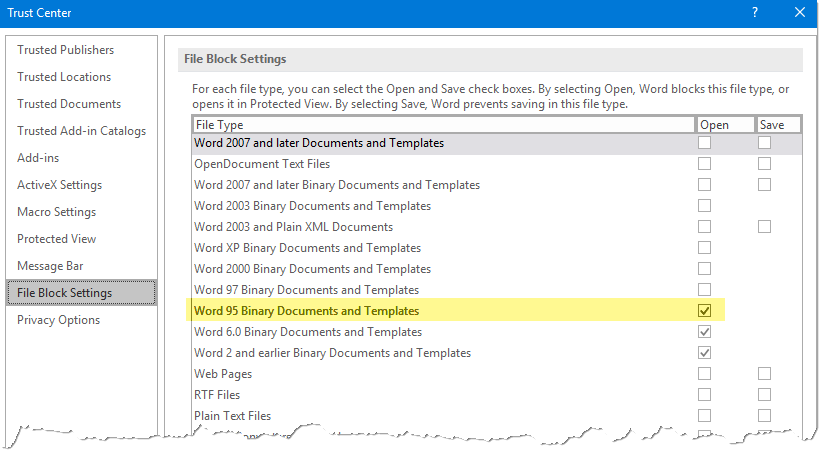Image resolution: width=821 pixels, height=467 pixels.
Task: Check Save for OpenDocument Text Files
Action: point(764,163)
